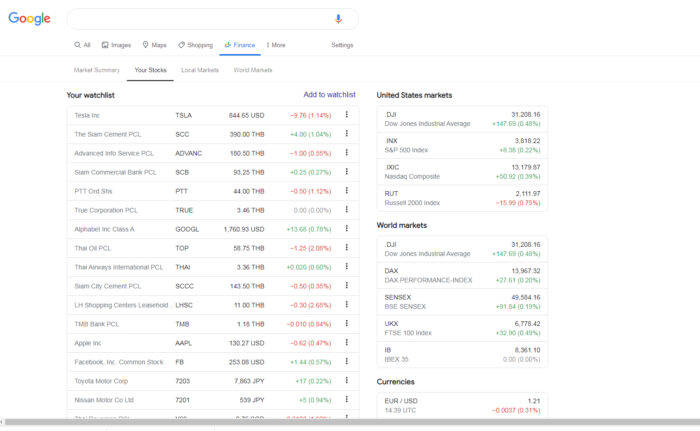Click the Google logo
This screenshot has width=700, height=431.
tap(30, 19)
